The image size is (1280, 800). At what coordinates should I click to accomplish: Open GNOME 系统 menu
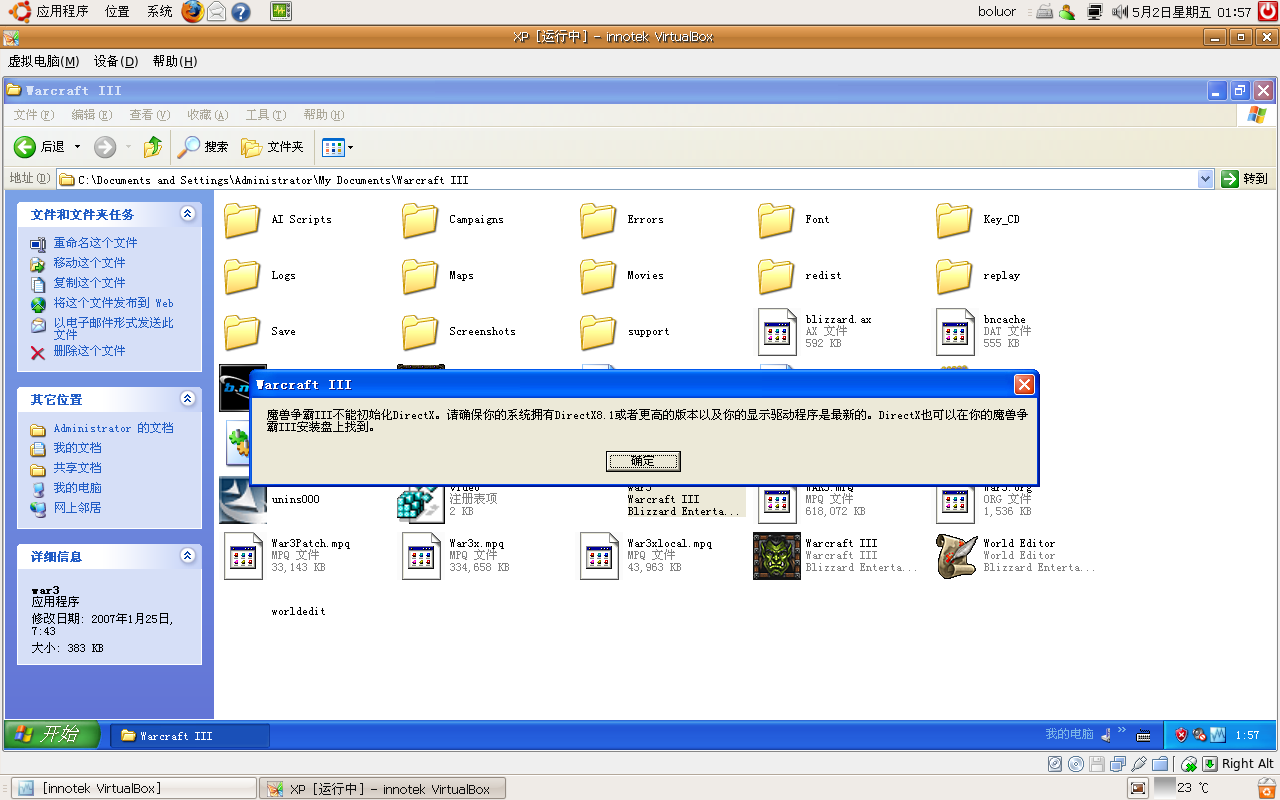click(x=159, y=12)
